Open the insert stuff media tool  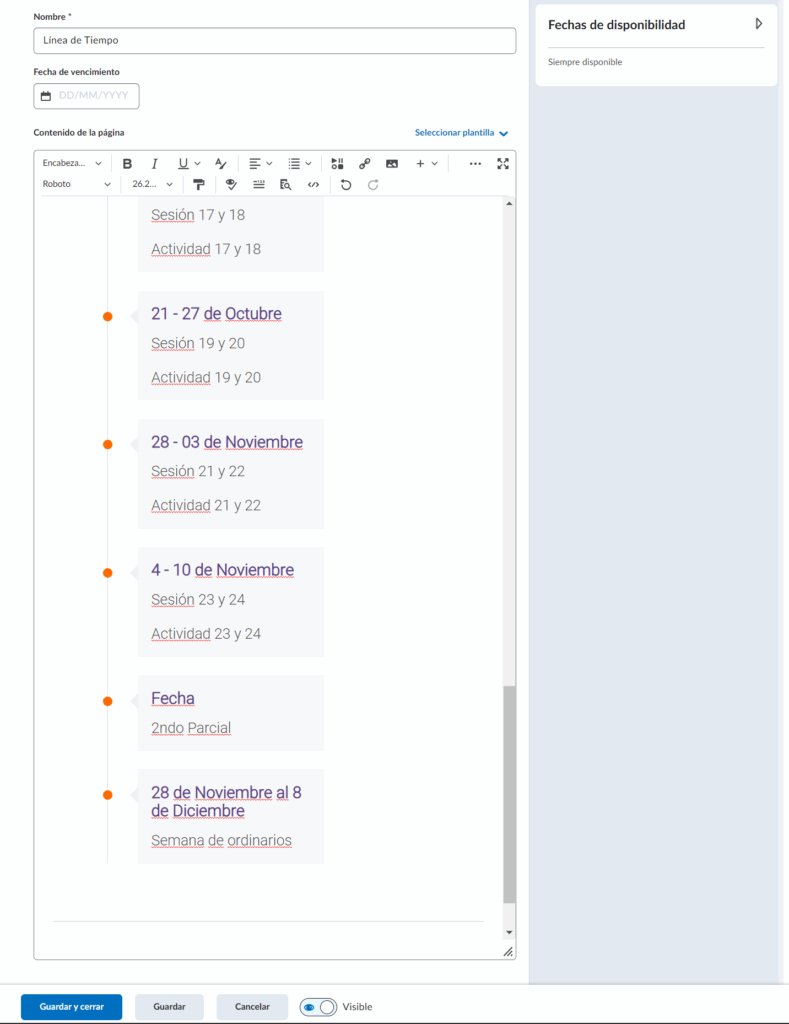[337, 163]
